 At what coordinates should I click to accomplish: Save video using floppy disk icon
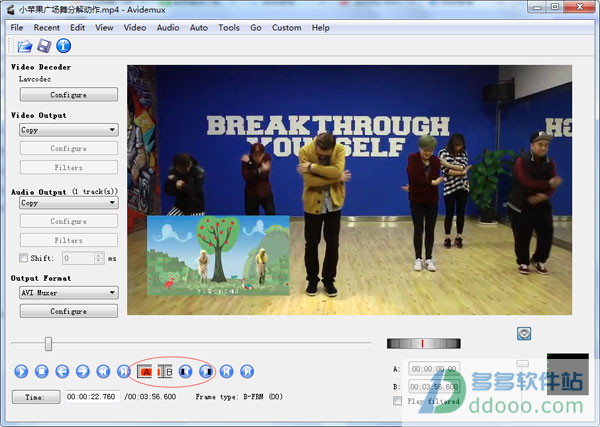[x=44, y=46]
